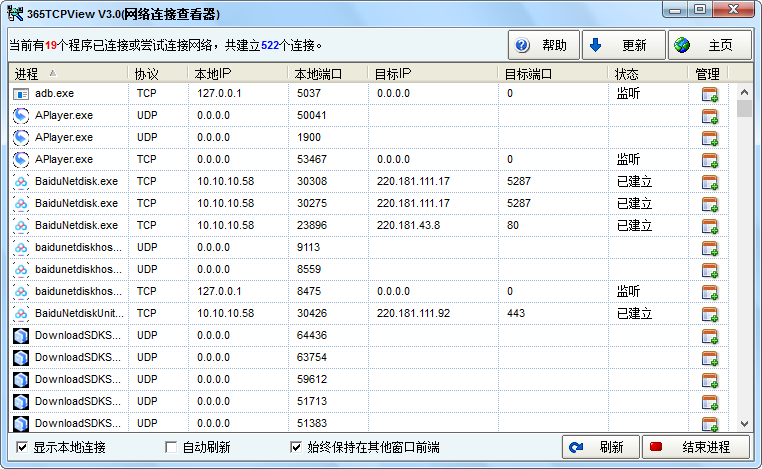This screenshot has height=469, width=762.
Task: Click manage icon for baidunetdiskhos port 9113
Action: pos(710,248)
